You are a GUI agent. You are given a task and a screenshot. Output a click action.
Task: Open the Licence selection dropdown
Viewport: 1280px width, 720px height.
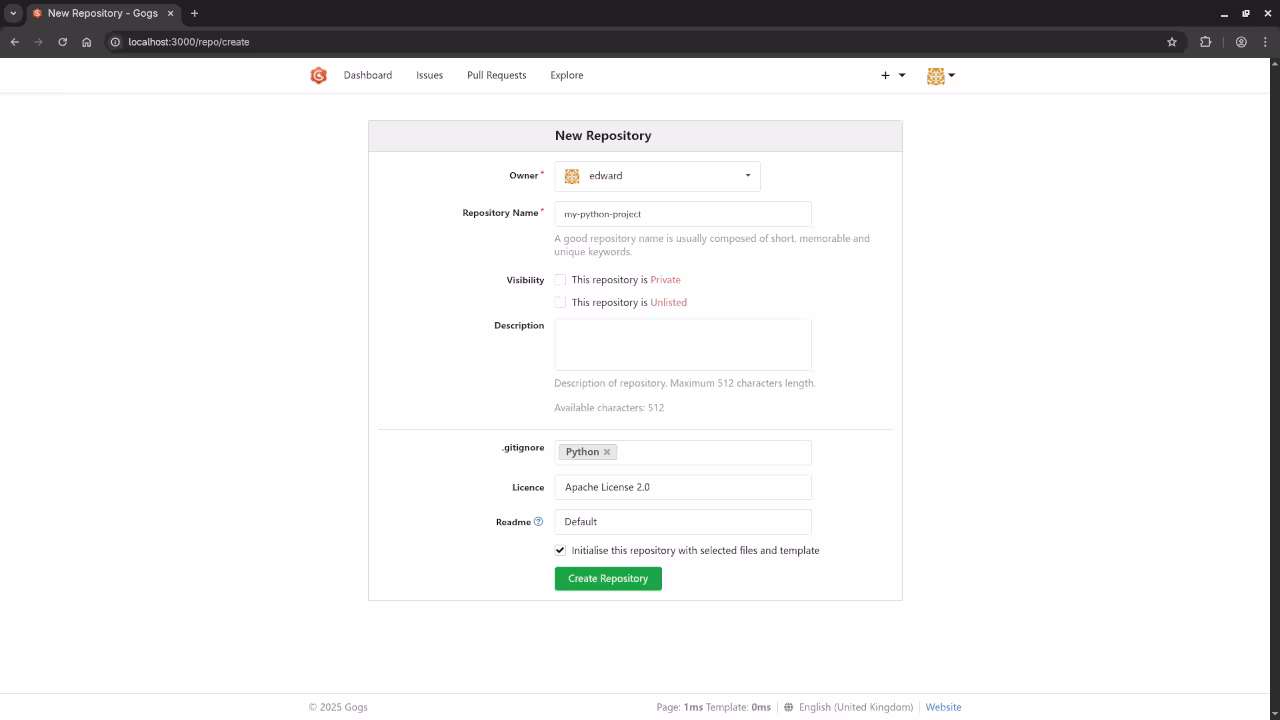pos(683,487)
